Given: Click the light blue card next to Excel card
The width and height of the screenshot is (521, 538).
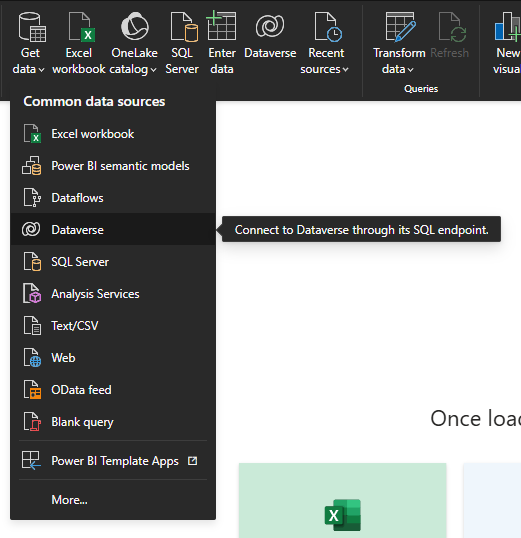Looking at the screenshot, I should point(492,501).
